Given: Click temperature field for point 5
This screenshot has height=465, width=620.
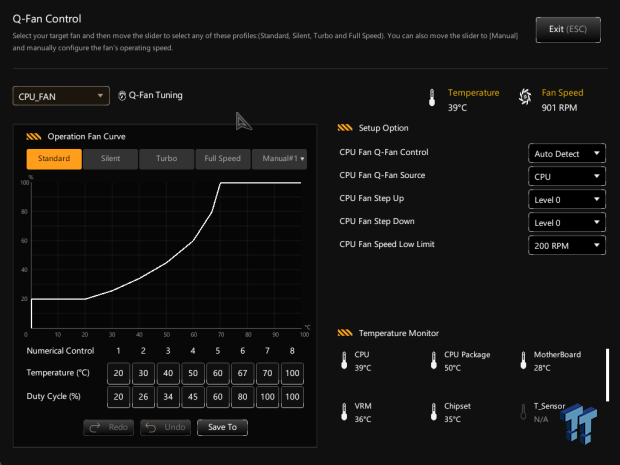Looking at the screenshot, I should tap(218, 373).
